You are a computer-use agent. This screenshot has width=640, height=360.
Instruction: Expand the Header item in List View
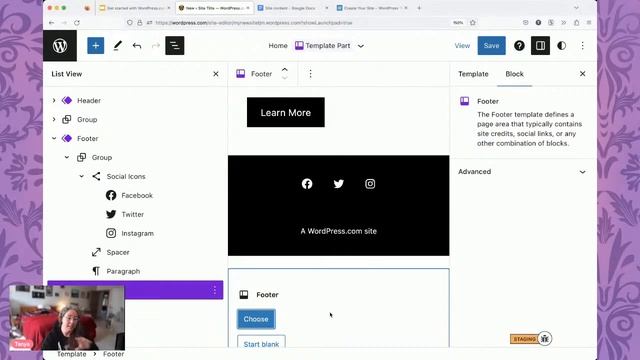click(x=54, y=100)
